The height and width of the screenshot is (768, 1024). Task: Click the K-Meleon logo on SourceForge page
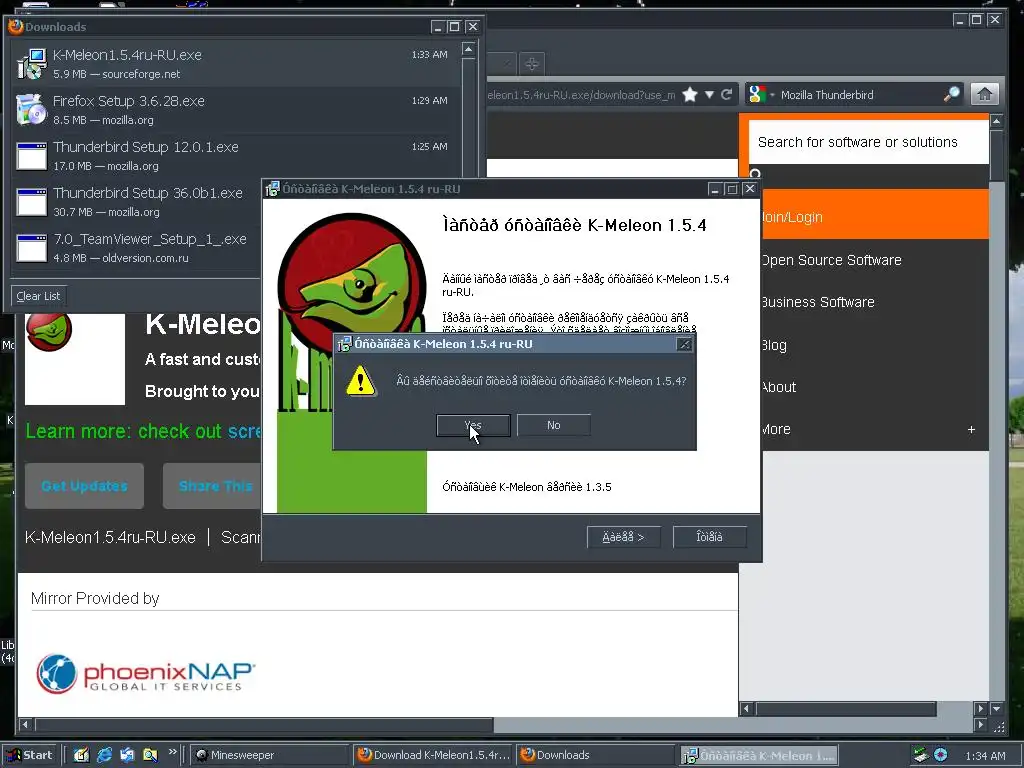coord(49,330)
